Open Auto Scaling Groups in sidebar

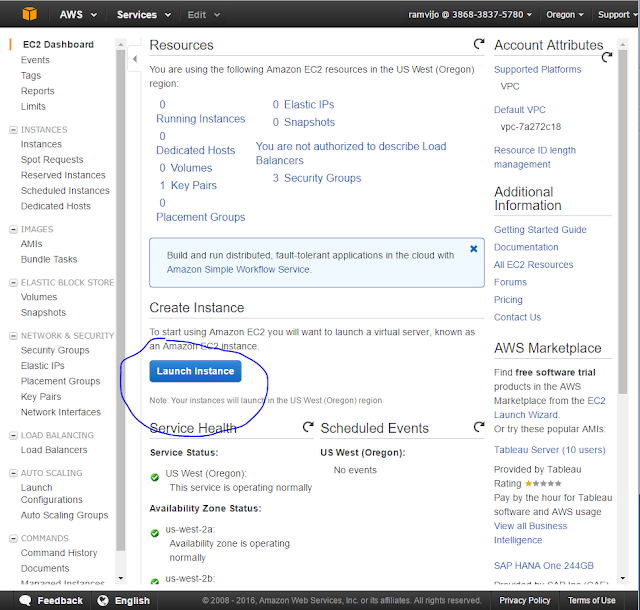click(64, 515)
